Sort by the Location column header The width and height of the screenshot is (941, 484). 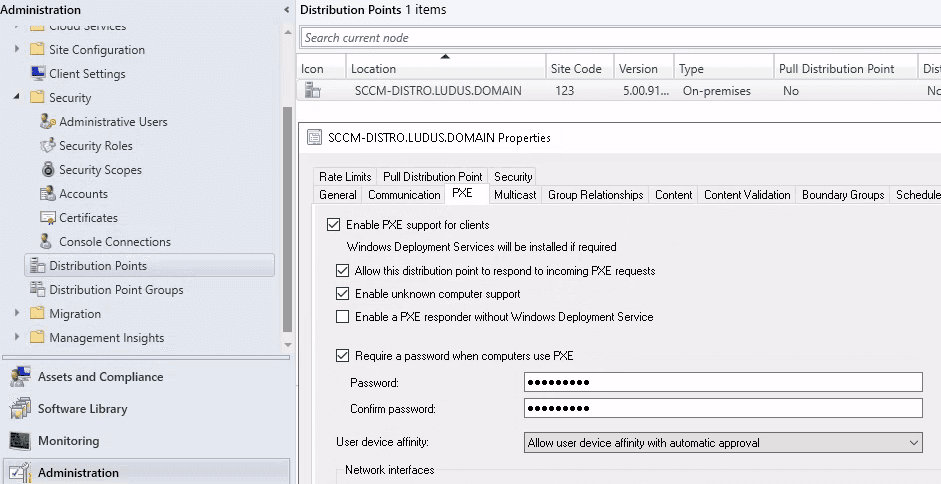click(445, 68)
